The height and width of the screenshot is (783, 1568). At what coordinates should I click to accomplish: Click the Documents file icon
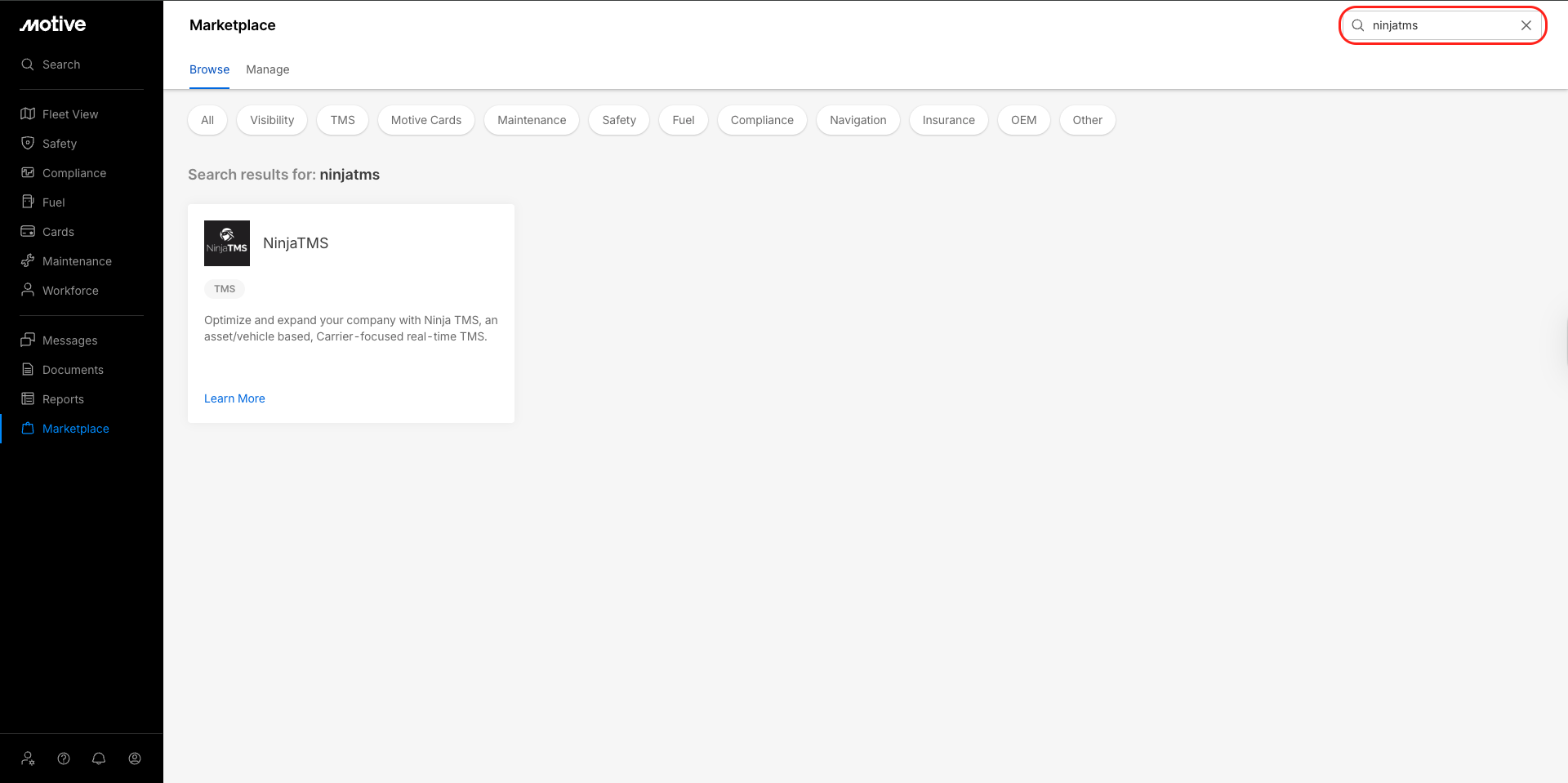pyautogui.click(x=28, y=370)
